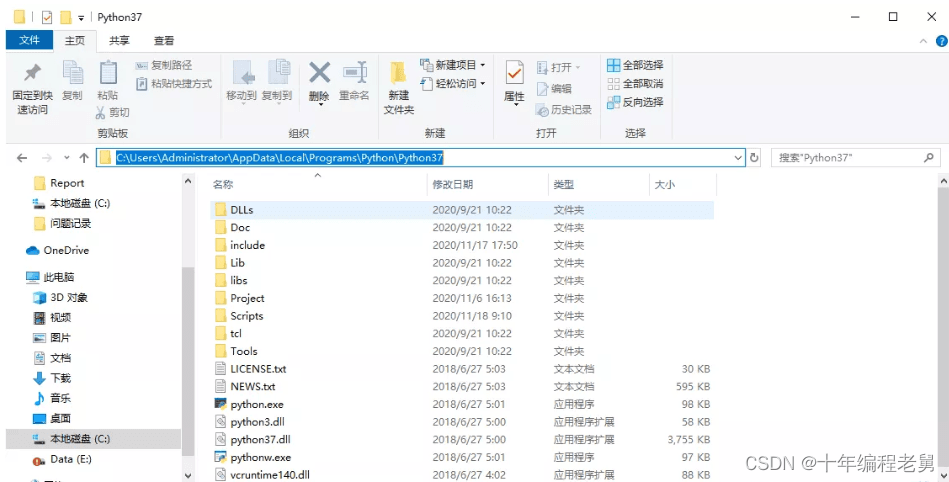Screen dimensions: 949x482
Task: Open Quick Access Toolbar customize arrow
Action: coord(80,18)
